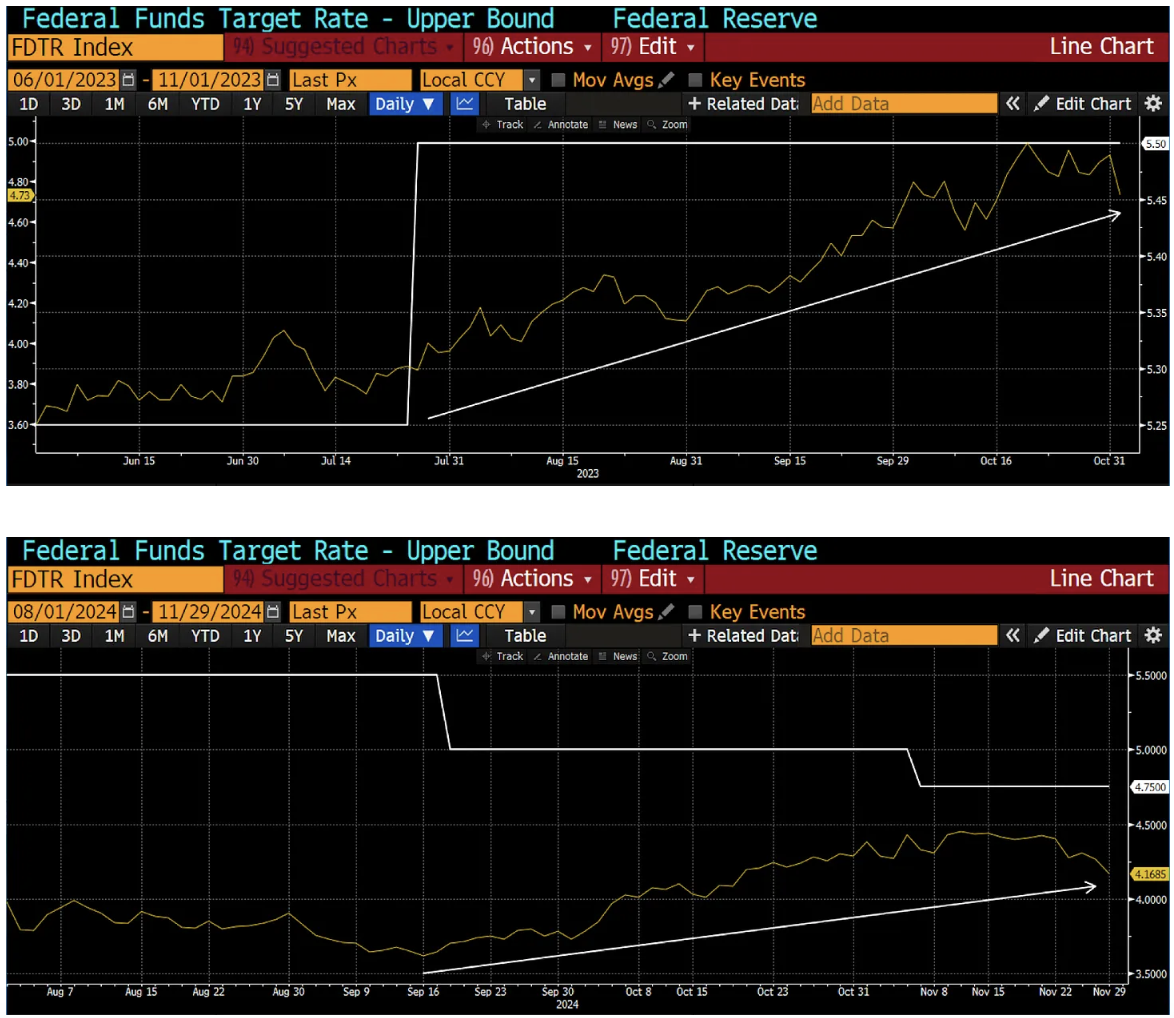Open chart settings gear in top chart
1174x1018 pixels.
1153,104
